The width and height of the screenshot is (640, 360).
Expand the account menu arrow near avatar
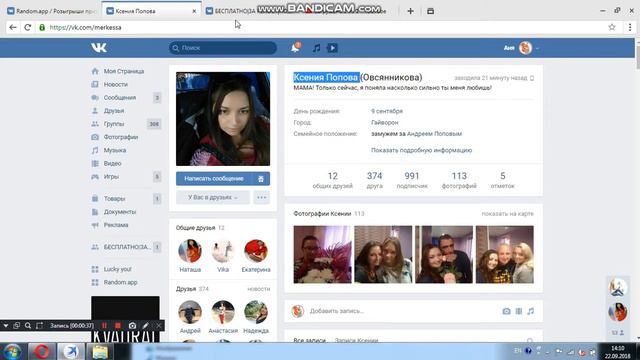[537, 48]
